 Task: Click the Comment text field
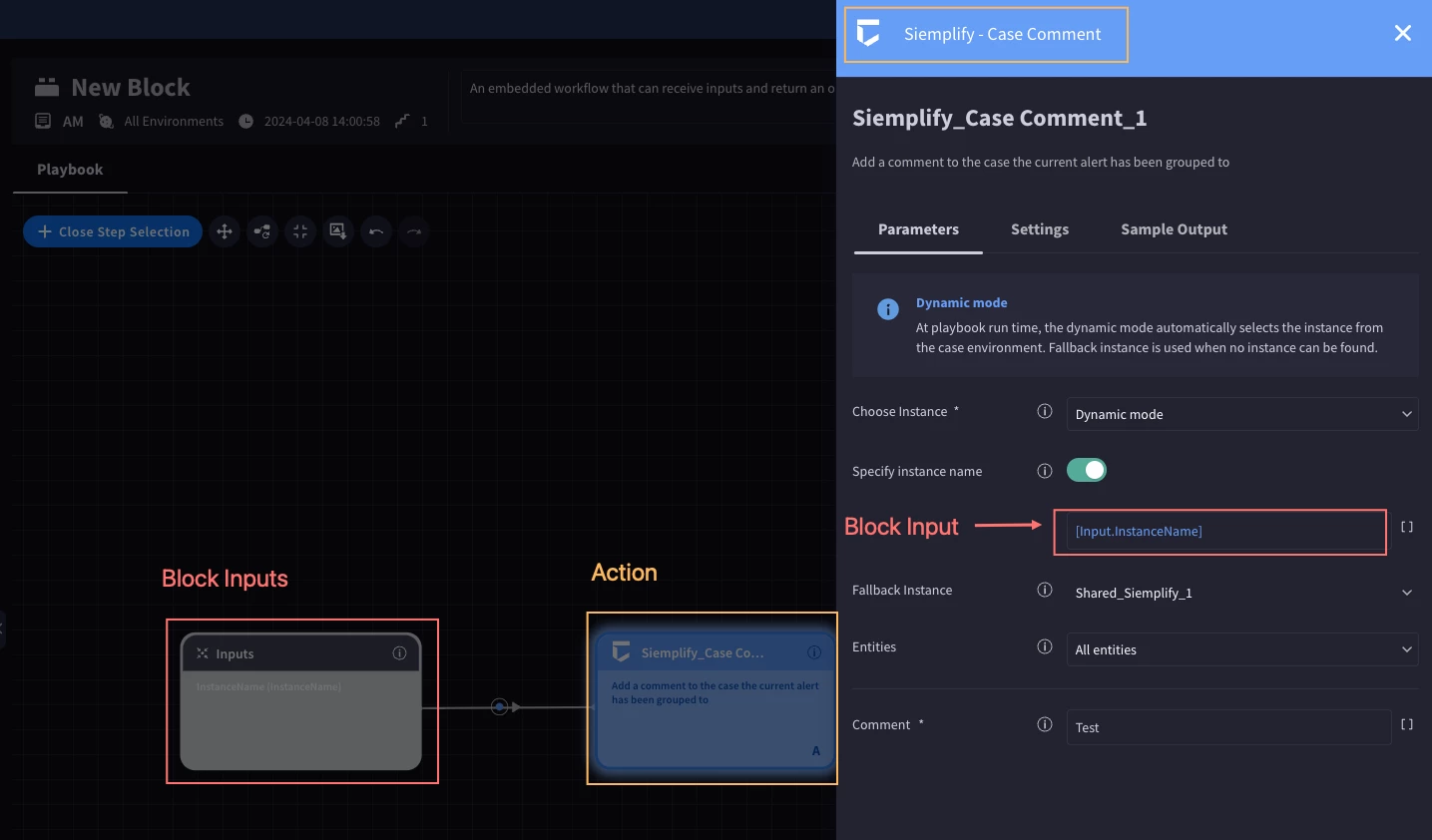[1228, 727]
